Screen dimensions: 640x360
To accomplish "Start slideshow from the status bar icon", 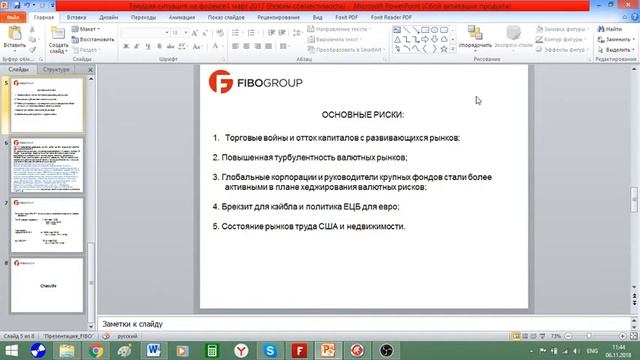I will click(x=542, y=336).
